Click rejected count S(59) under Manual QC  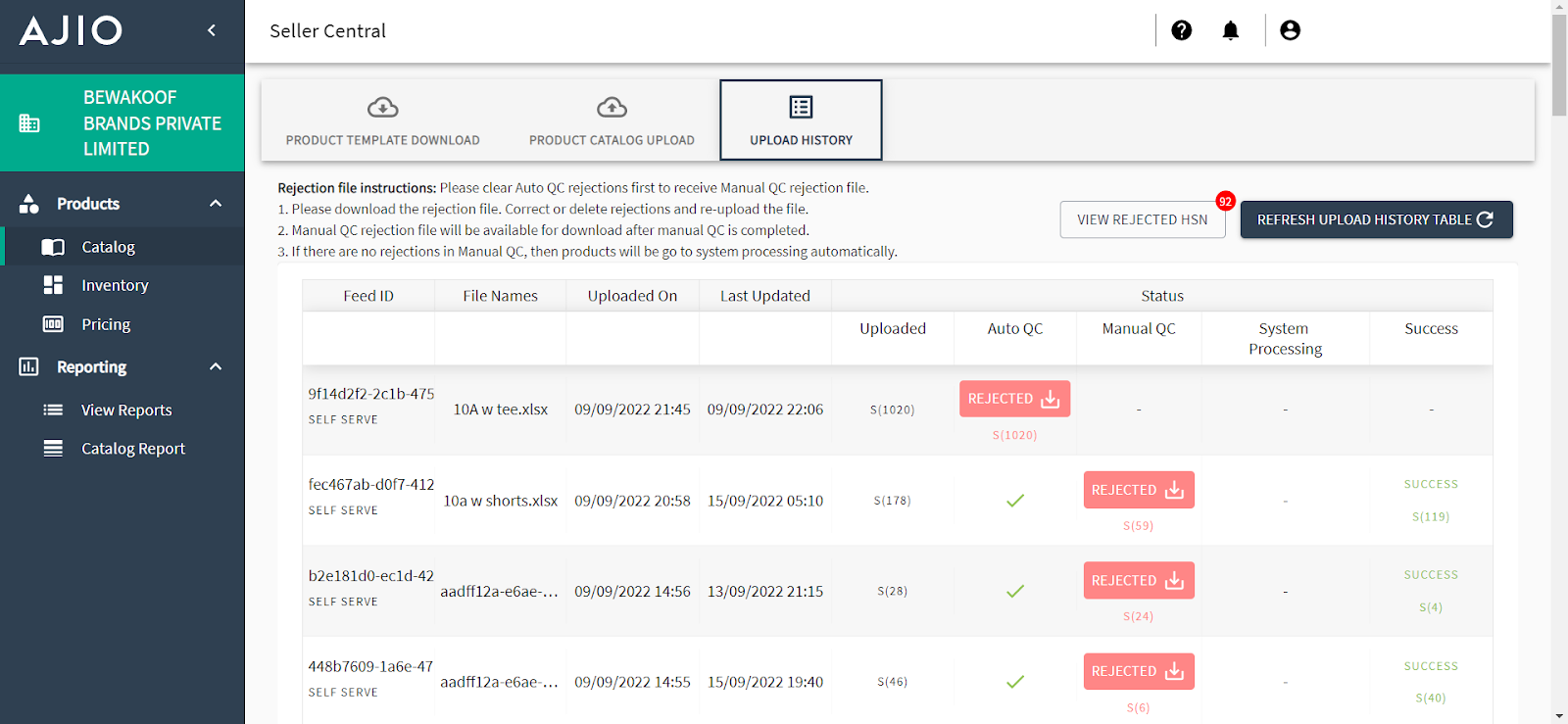pyautogui.click(x=1139, y=526)
